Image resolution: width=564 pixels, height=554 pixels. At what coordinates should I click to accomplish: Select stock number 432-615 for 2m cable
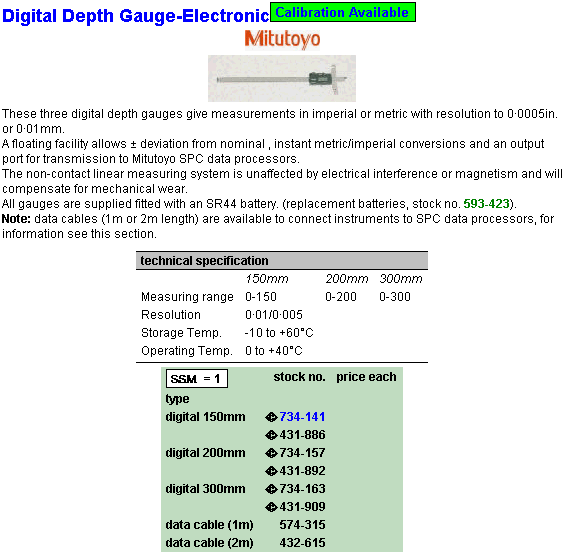(302, 543)
